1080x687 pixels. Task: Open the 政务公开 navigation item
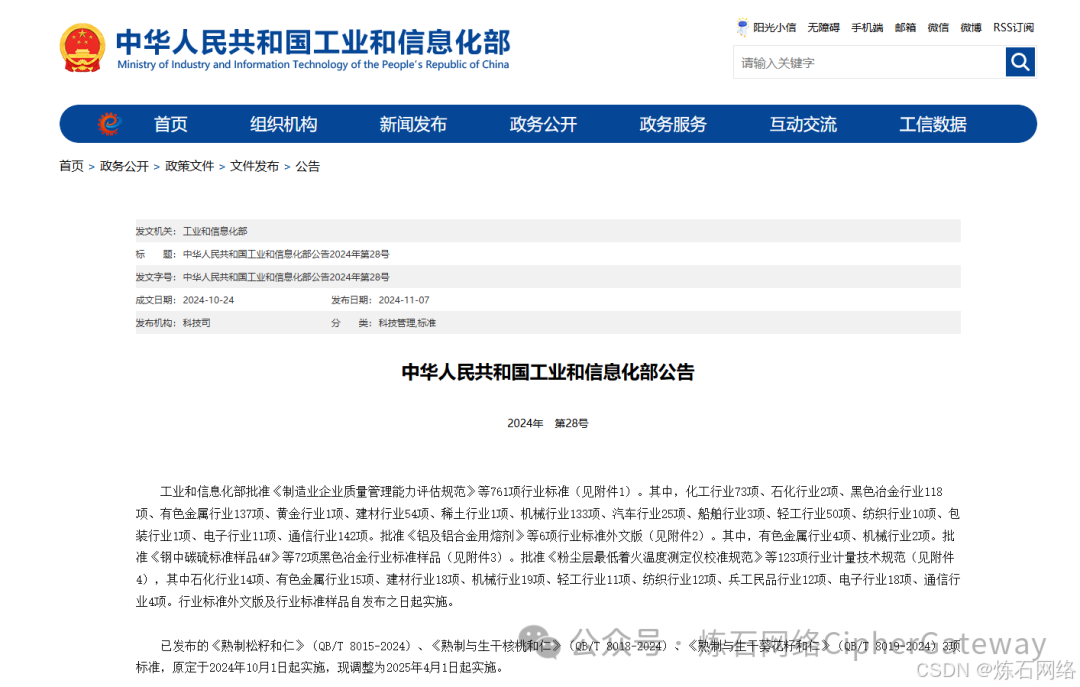tap(543, 124)
